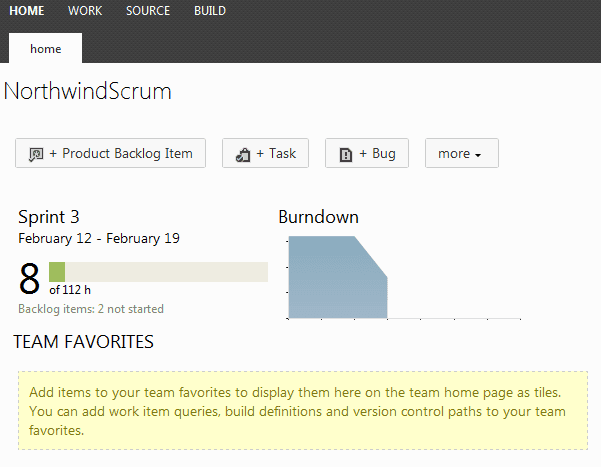This screenshot has height=467, width=601.
Task: Click the Task clipboard icon
Action: pyautogui.click(x=242, y=154)
